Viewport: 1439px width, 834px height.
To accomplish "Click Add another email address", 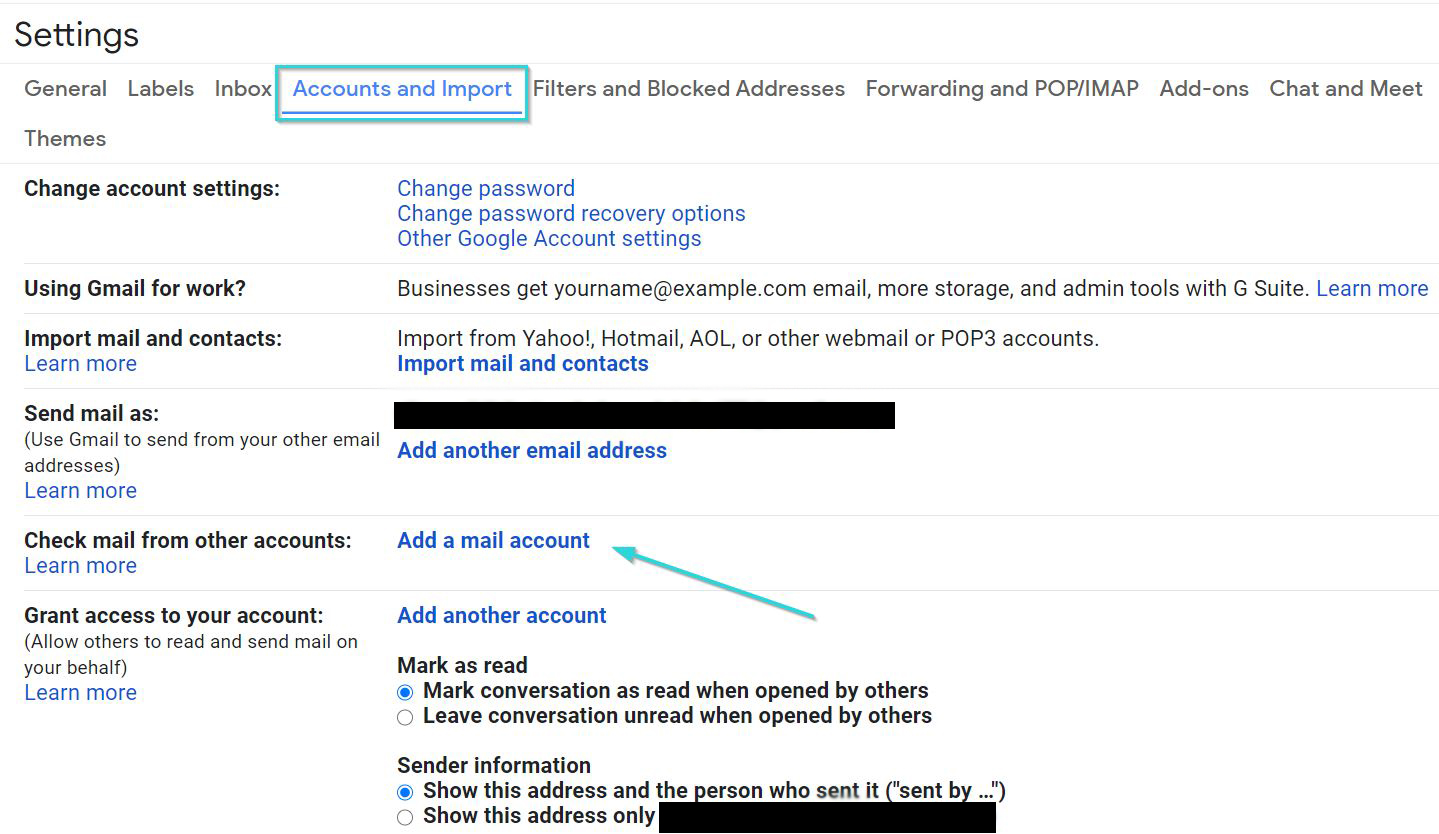I will [531, 450].
